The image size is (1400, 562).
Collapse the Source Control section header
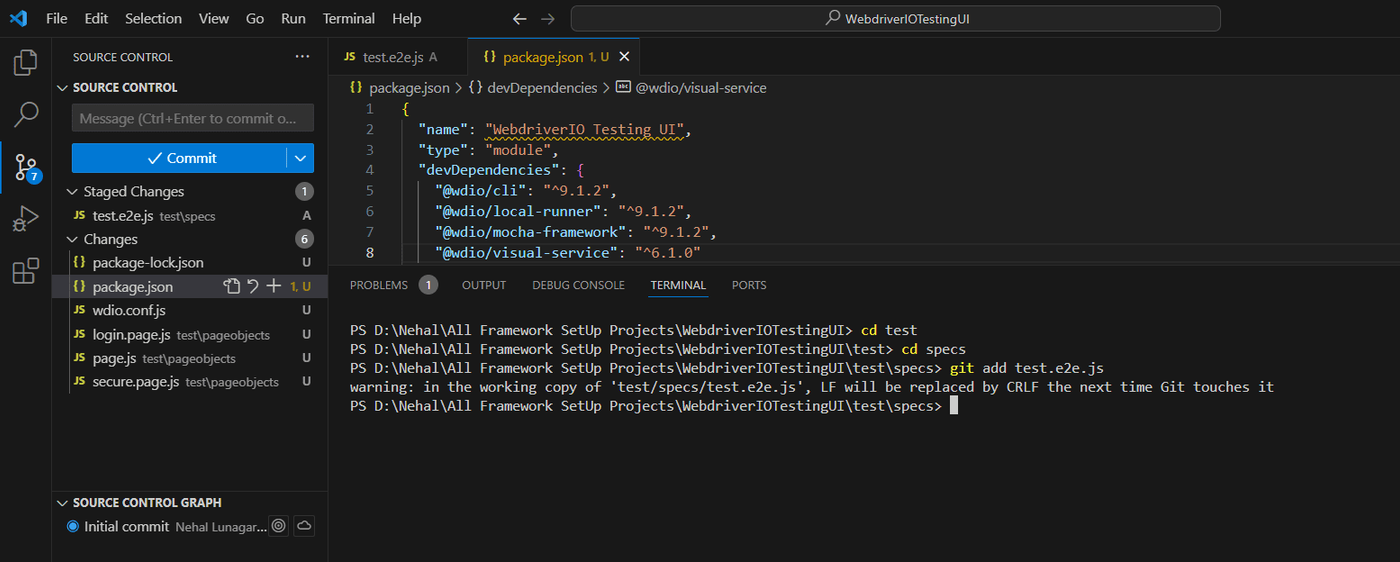point(63,88)
